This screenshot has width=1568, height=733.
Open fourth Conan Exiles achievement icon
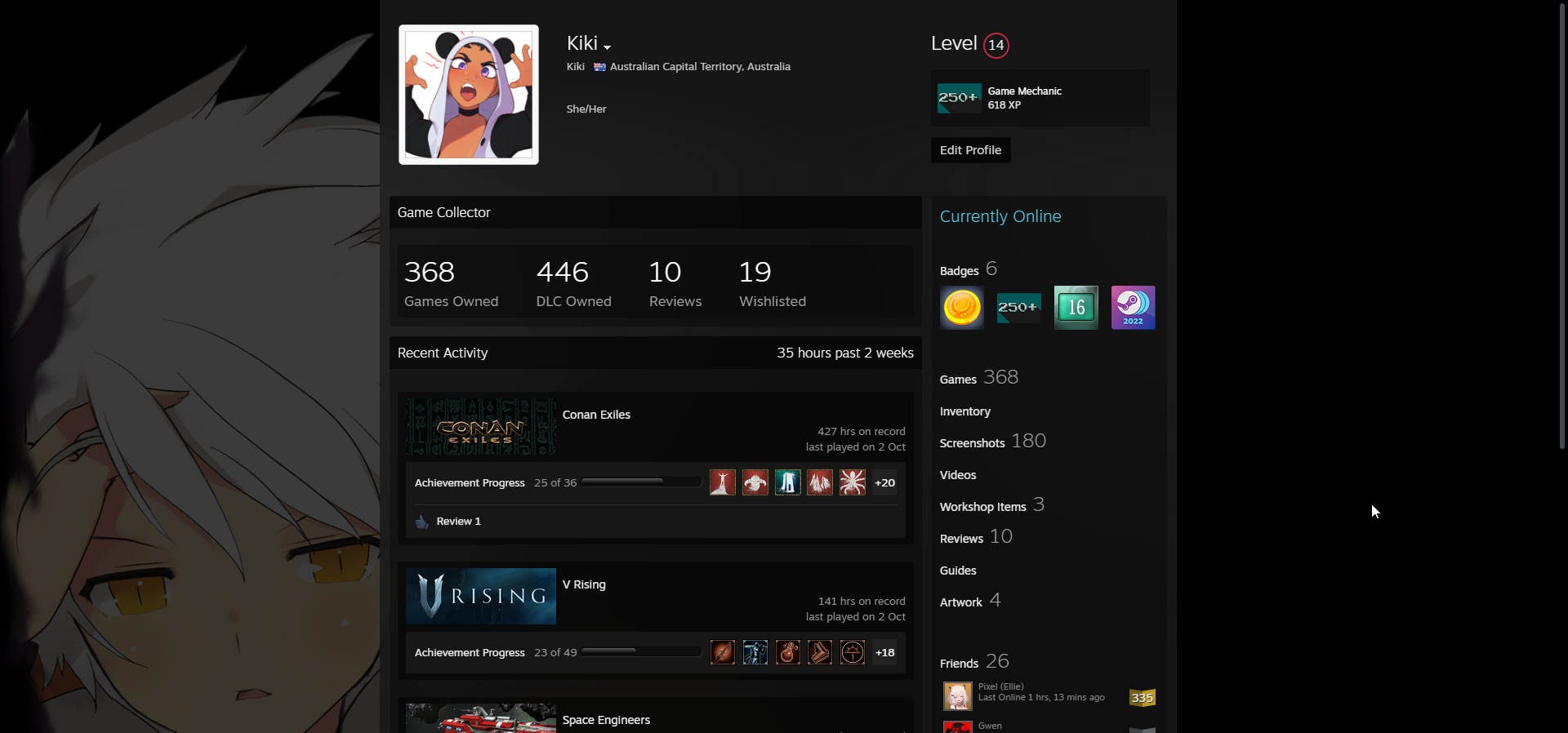coord(820,482)
